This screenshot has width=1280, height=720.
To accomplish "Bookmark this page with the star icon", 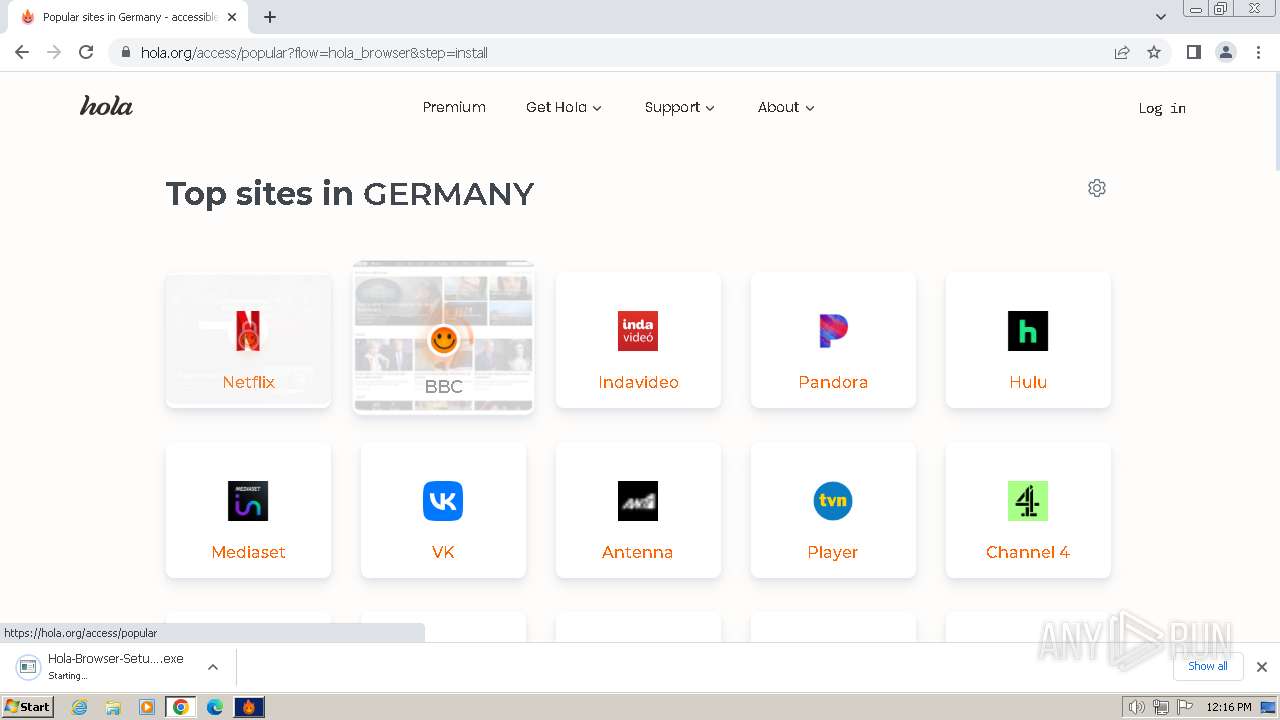I will (x=1154, y=52).
